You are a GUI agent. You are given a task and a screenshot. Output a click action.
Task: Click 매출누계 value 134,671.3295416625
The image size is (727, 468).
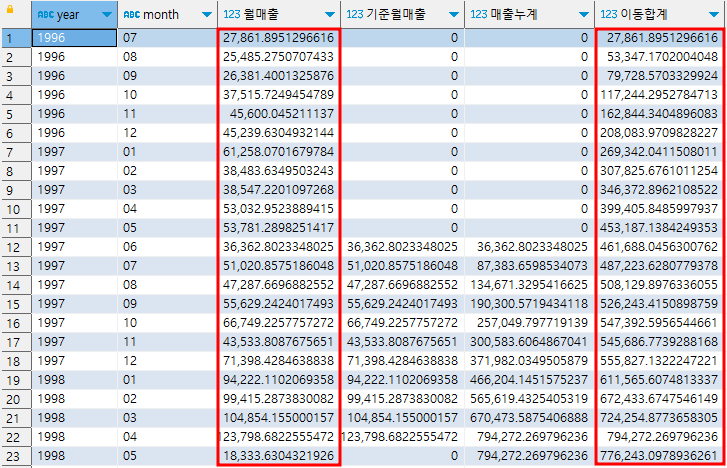(x=529, y=285)
